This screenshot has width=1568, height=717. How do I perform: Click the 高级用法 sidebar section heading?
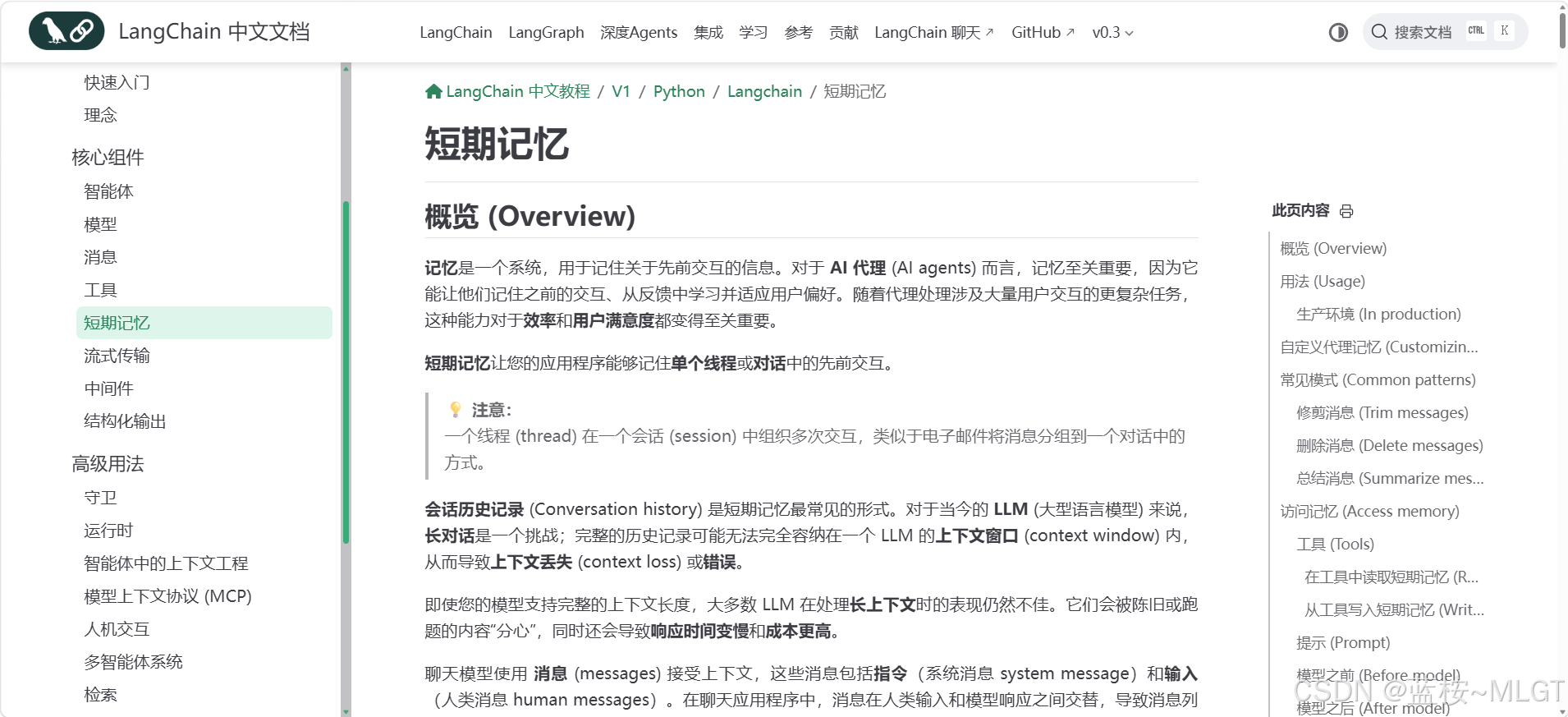tap(108, 464)
